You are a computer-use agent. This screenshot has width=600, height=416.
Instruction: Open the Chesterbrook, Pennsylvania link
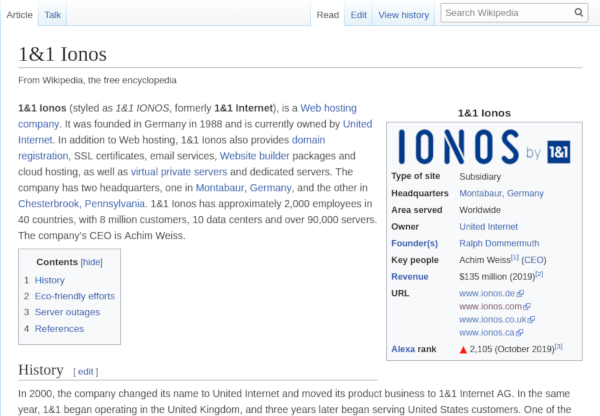pos(82,204)
